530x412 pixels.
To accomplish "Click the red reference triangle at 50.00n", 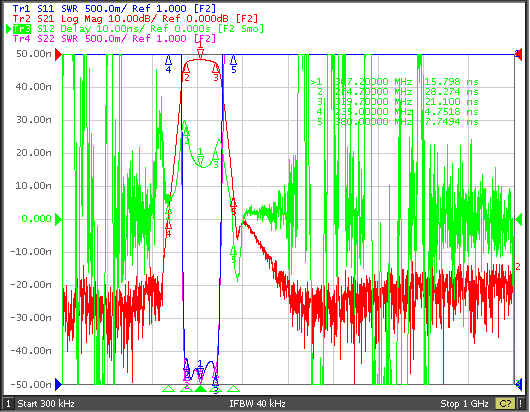I will (x=58, y=54).
